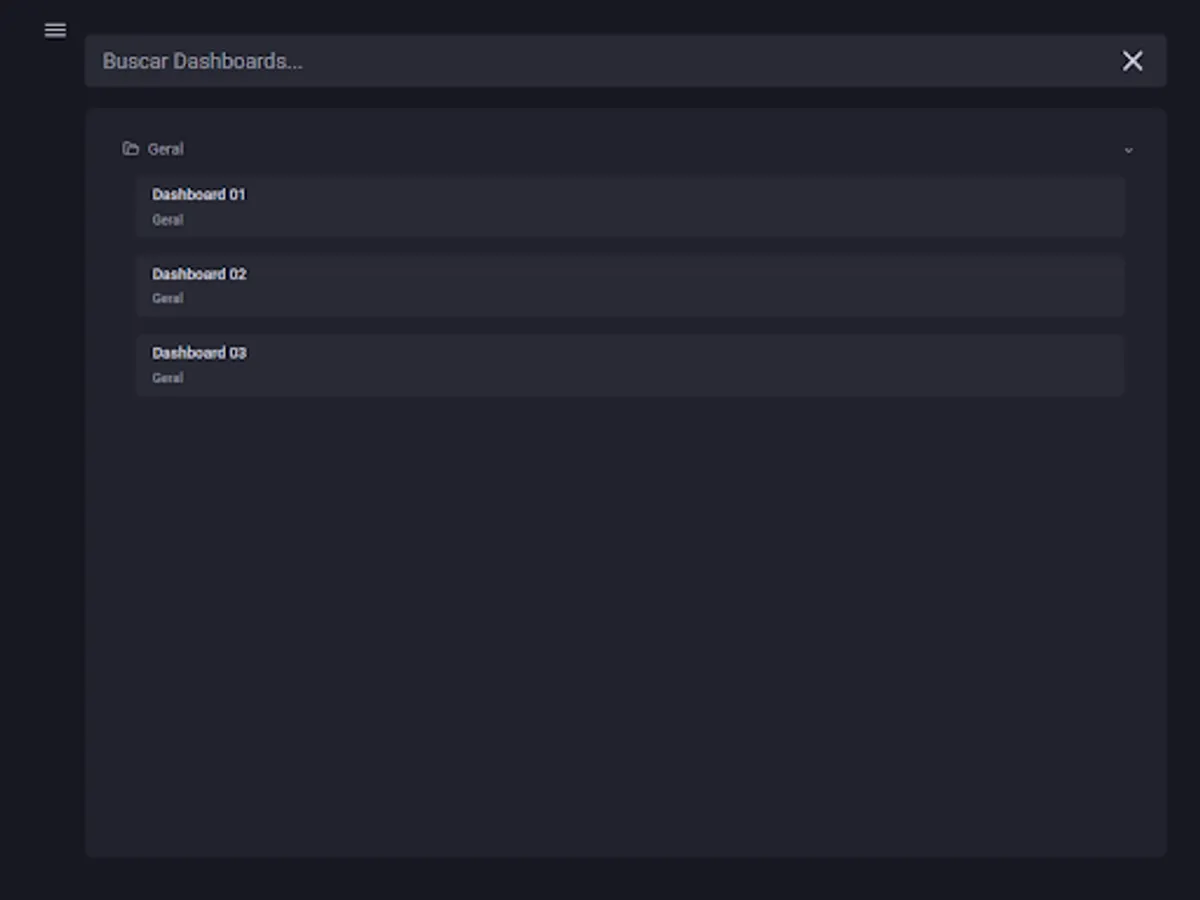Viewport: 1200px width, 900px height.
Task: Toggle the Geral folder header row
Action: point(628,149)
